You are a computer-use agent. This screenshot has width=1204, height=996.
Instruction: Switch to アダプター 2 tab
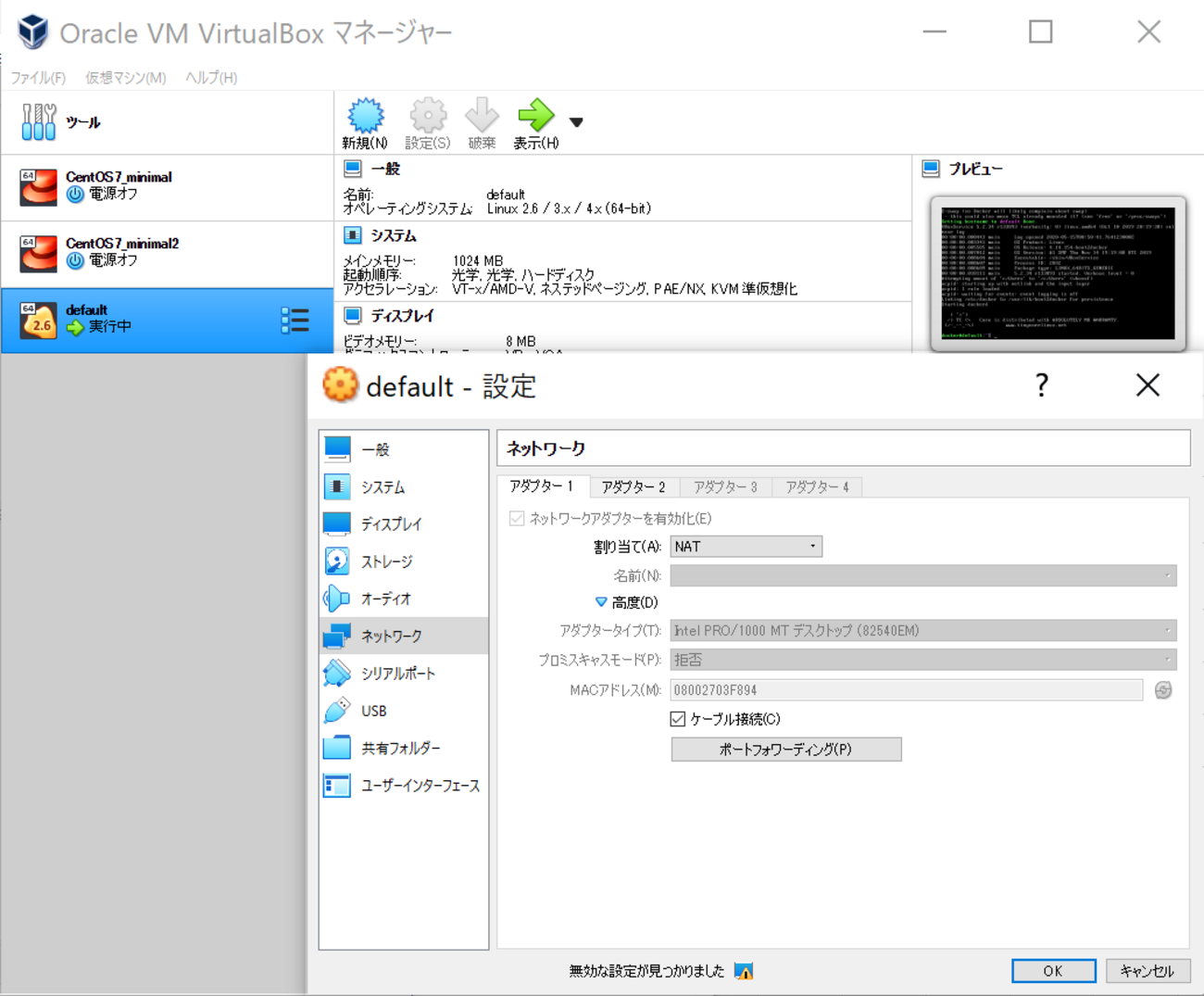click(x=633, y=486)
